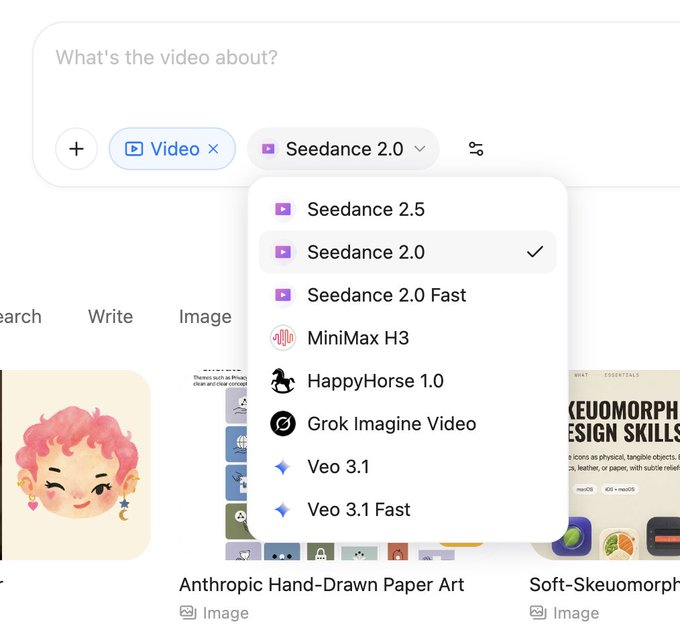Click the plus attachment button
Viewport: 680px width, 638px height.
[x=76, y=149]
